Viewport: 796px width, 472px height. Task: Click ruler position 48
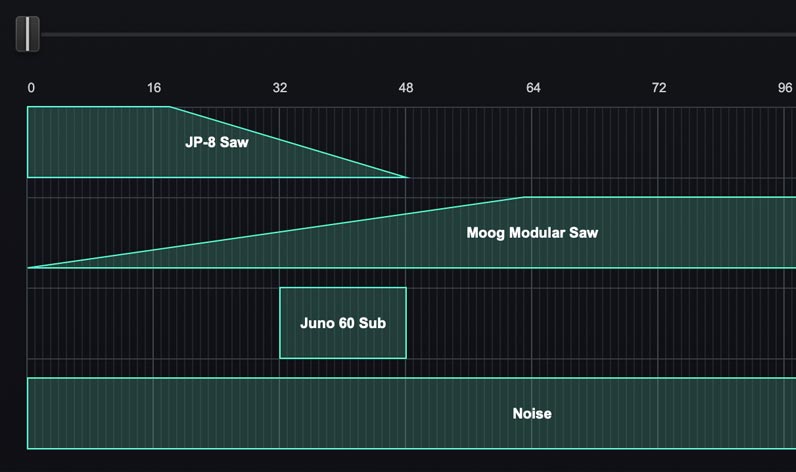click(406, 88)
